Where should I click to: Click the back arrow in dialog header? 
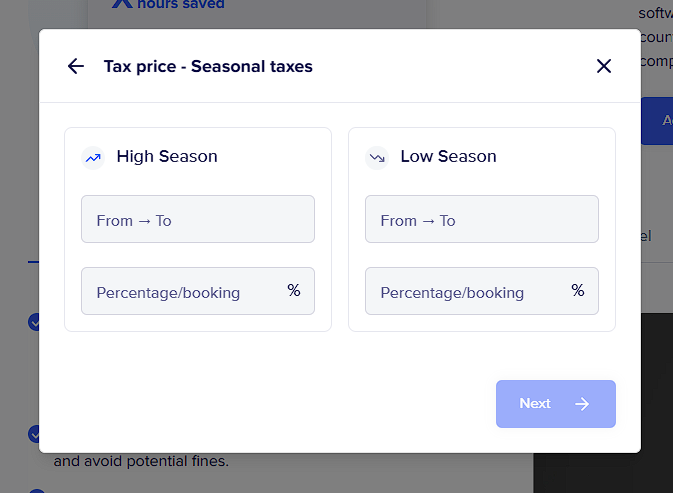[x=76, y=66]
